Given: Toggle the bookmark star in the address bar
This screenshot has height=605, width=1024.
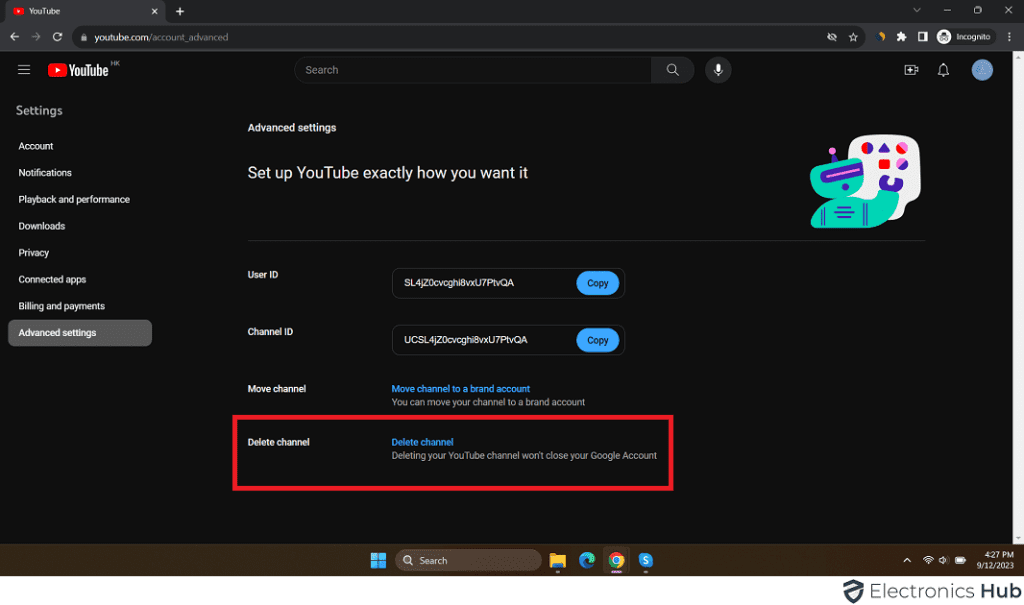Looking at the screenshot, I should click(853, 36).
